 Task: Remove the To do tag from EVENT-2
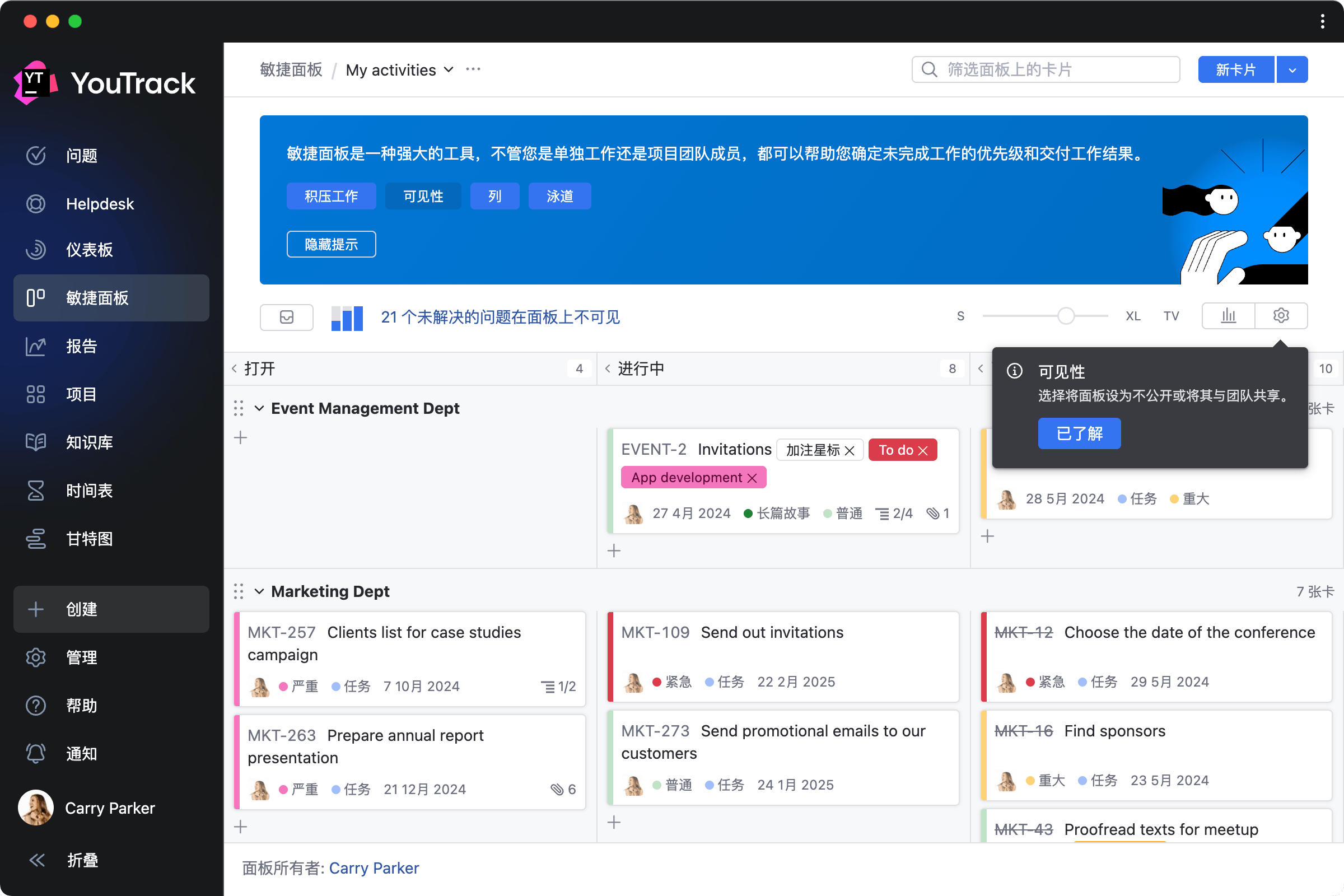tap(923, 450)
